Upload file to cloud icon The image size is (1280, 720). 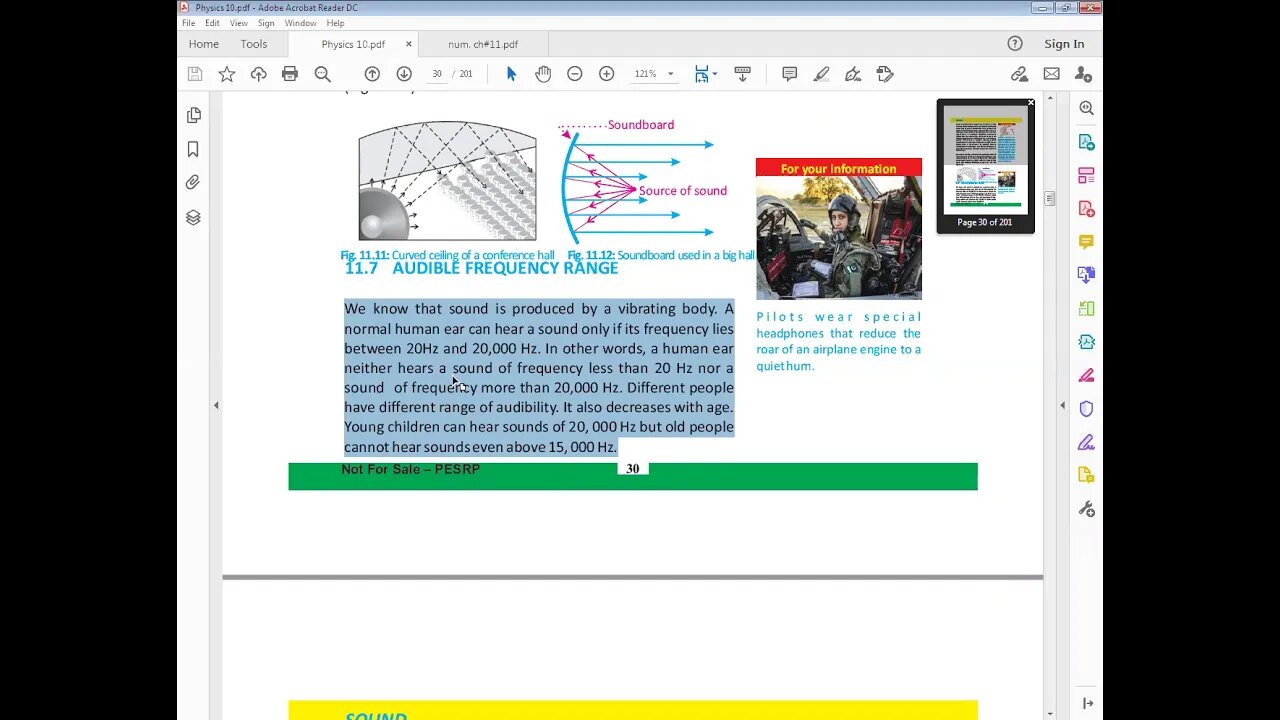click(x=259, y=74)
